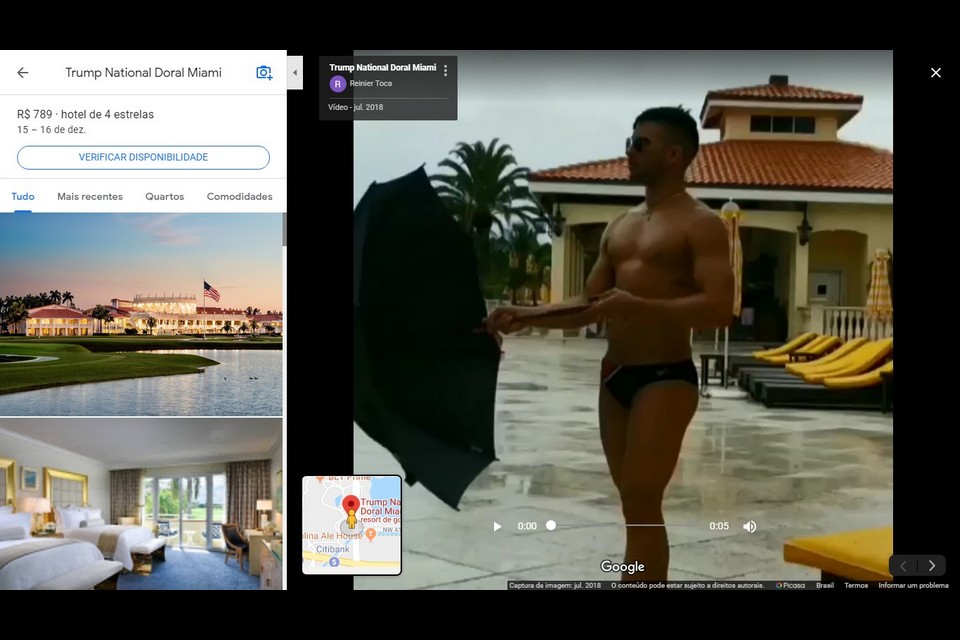The height and width of the screenshot is (640, 960).
Task: Click VERIFICAR DISPONIBILIDADE button
Action: pos(143,157)
